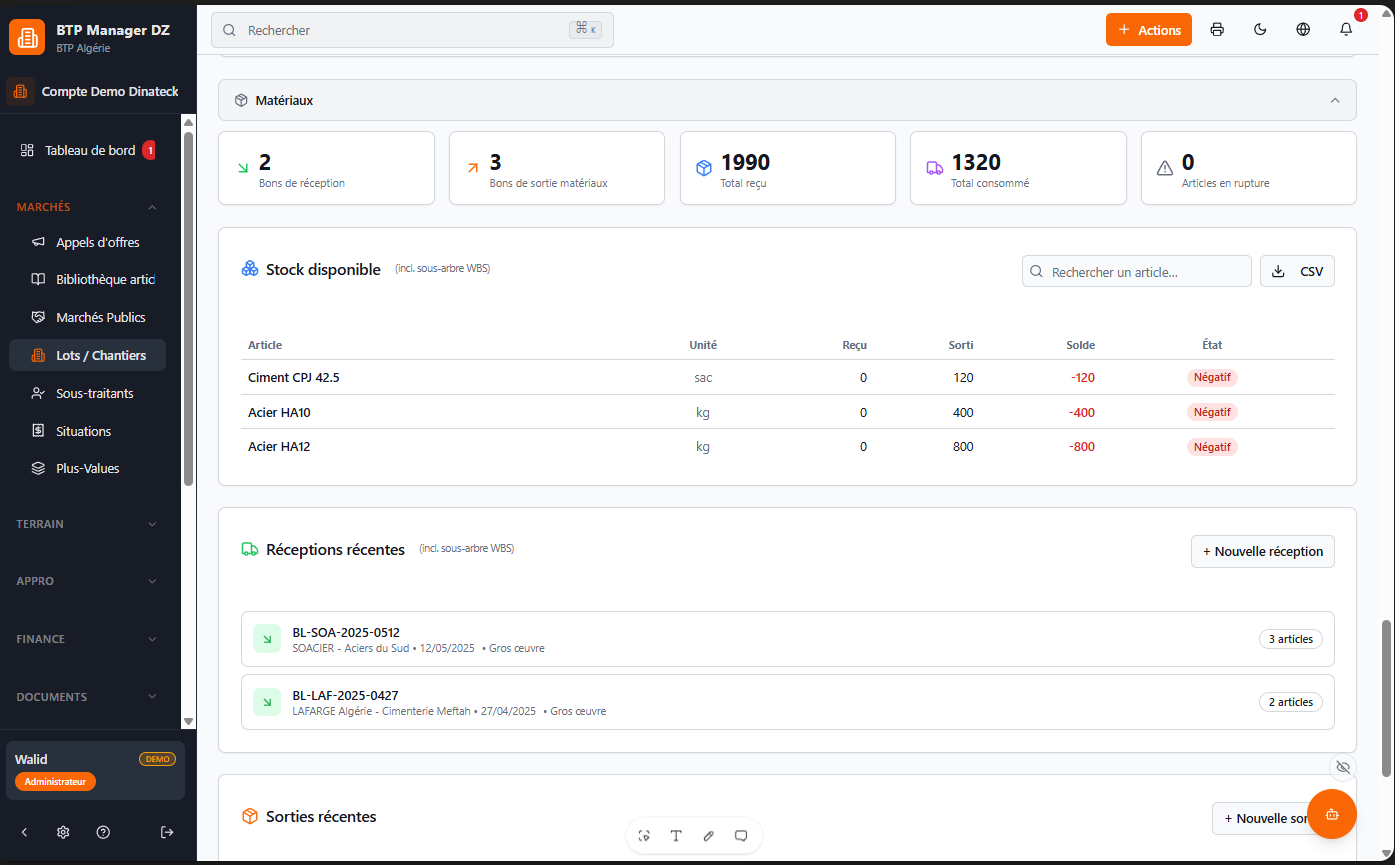This screenshot has width=1395, height=865.
Task: Click the green arrow icon of BL-LAF-2025-0427
Action: pos(267,702)
